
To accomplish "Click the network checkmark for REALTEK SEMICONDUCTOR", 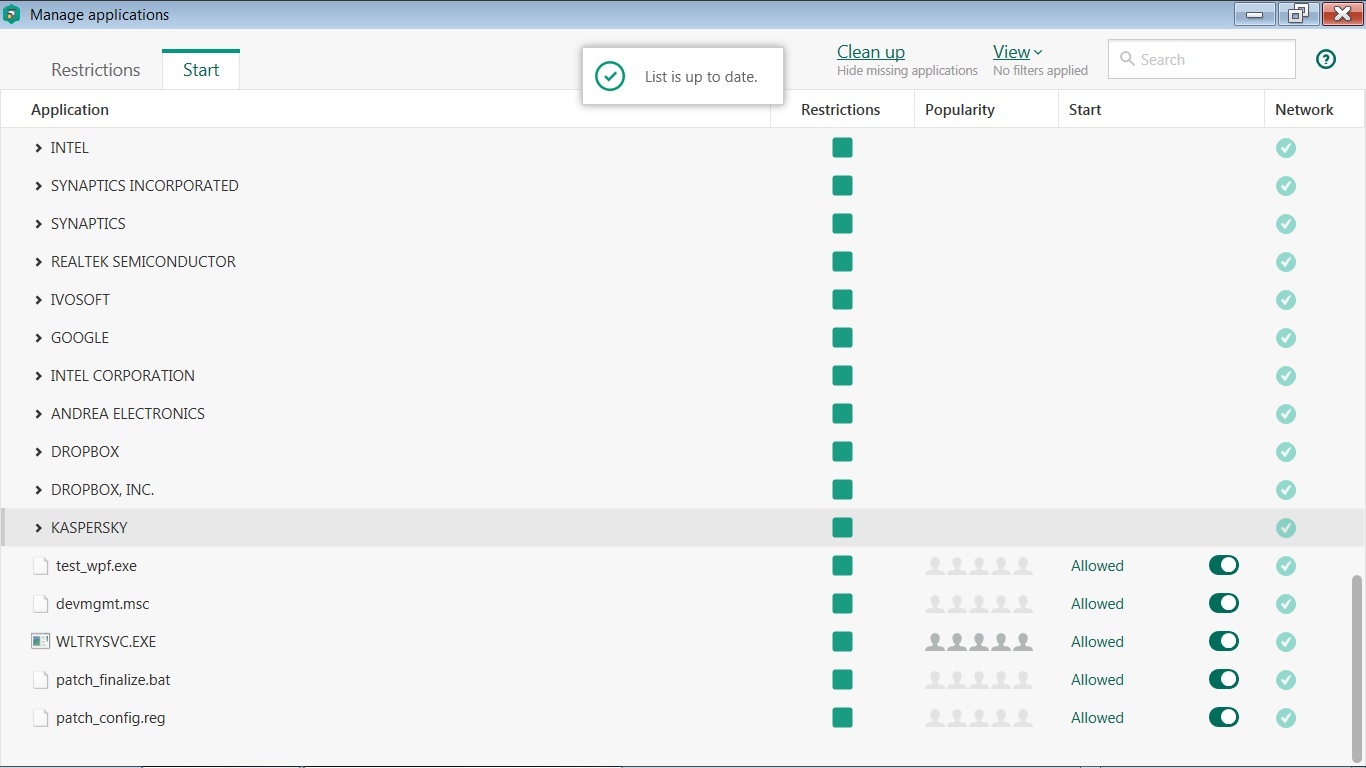I will tap(1286, 262).
